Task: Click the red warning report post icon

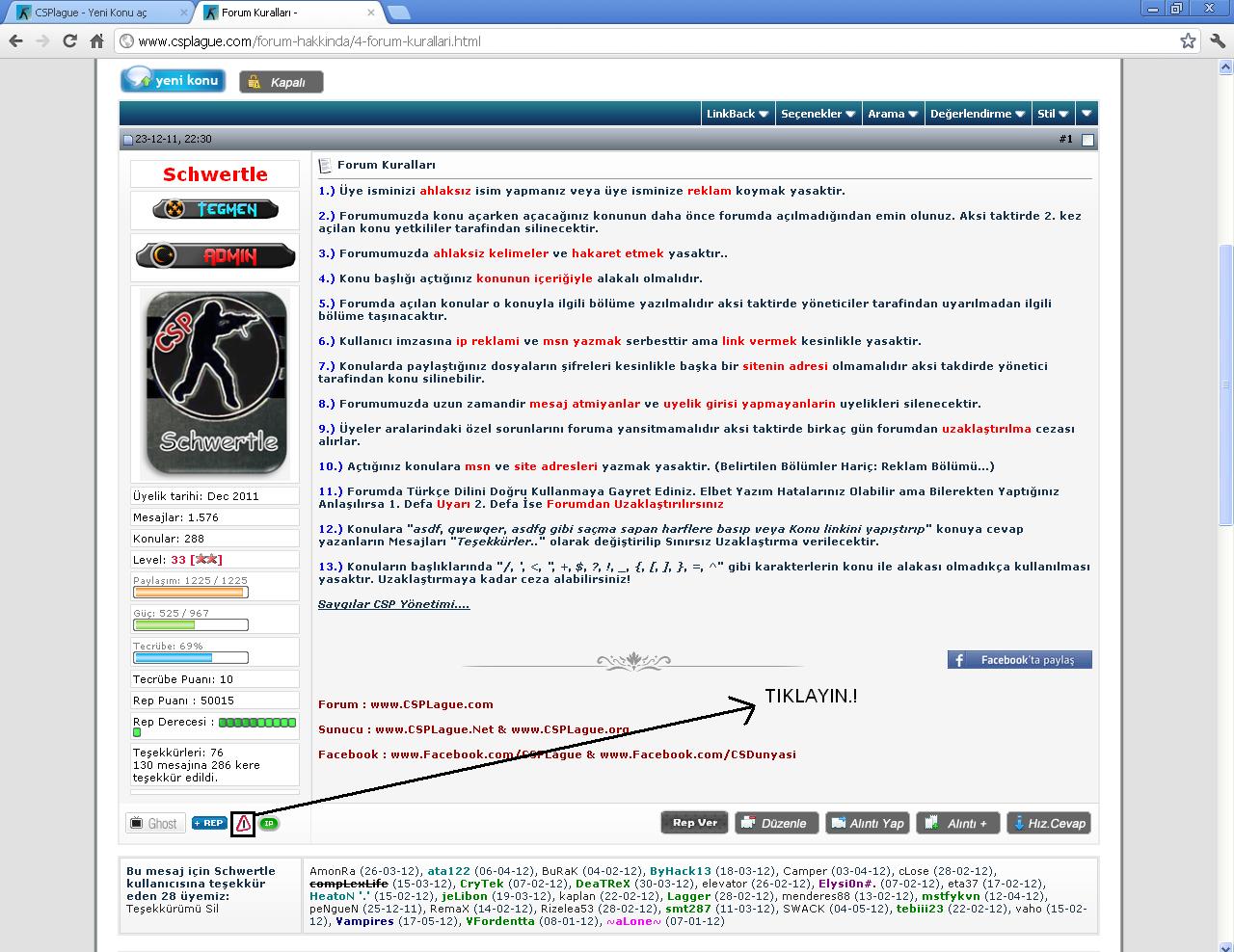Action: tap(243, 823)
